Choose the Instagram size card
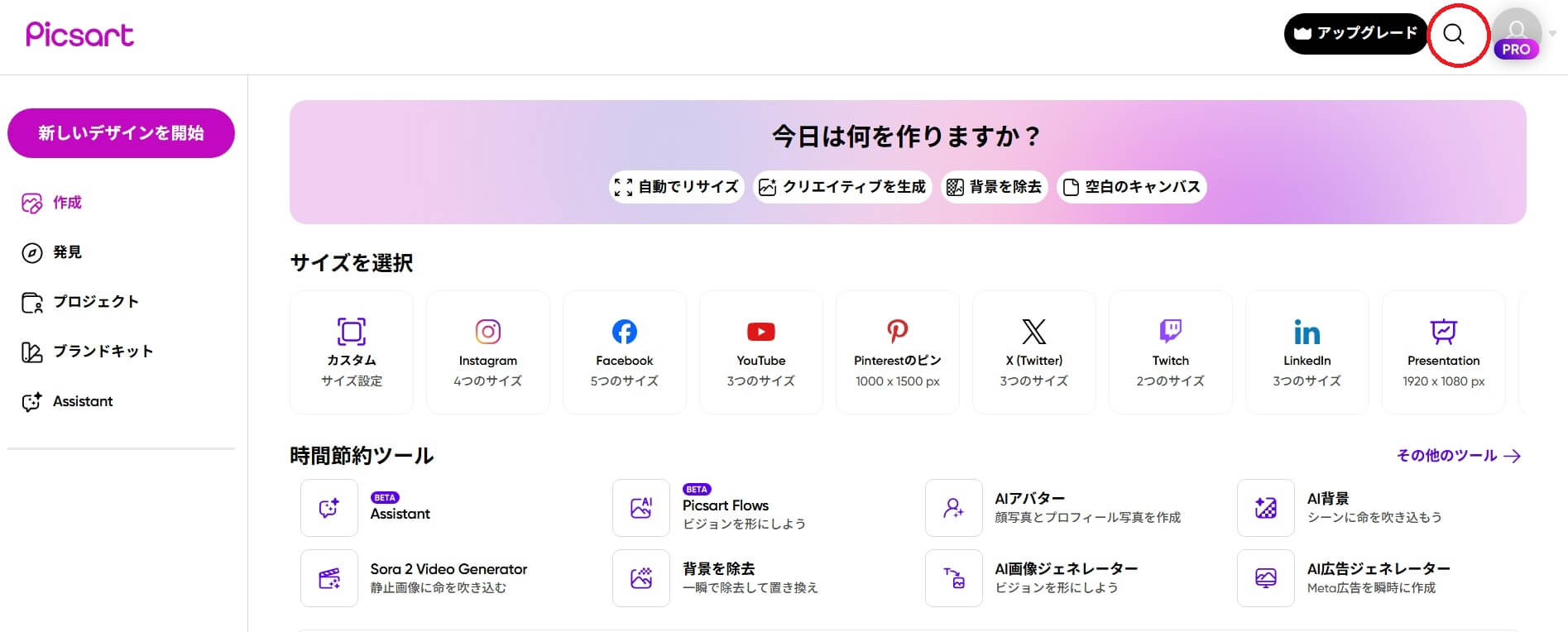The width and height of the screenshot is (1568, 632). pos(487,352)
